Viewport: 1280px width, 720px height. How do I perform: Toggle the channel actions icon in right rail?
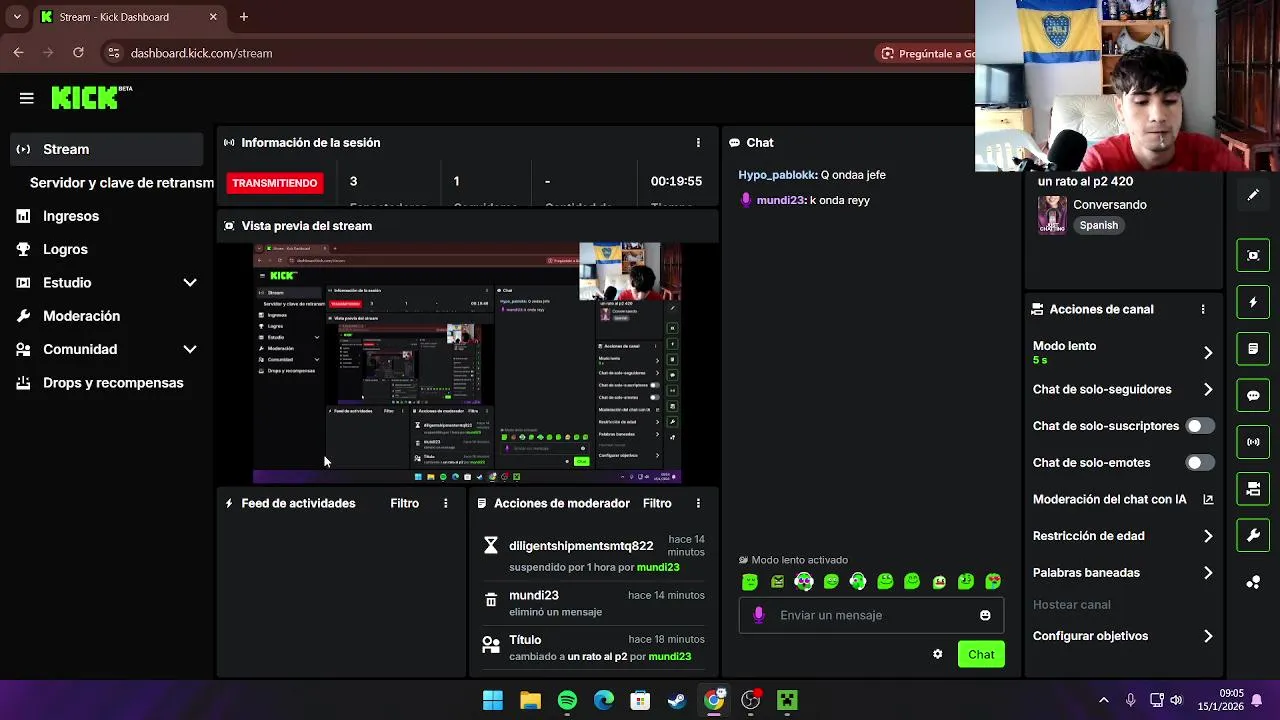1253,489
